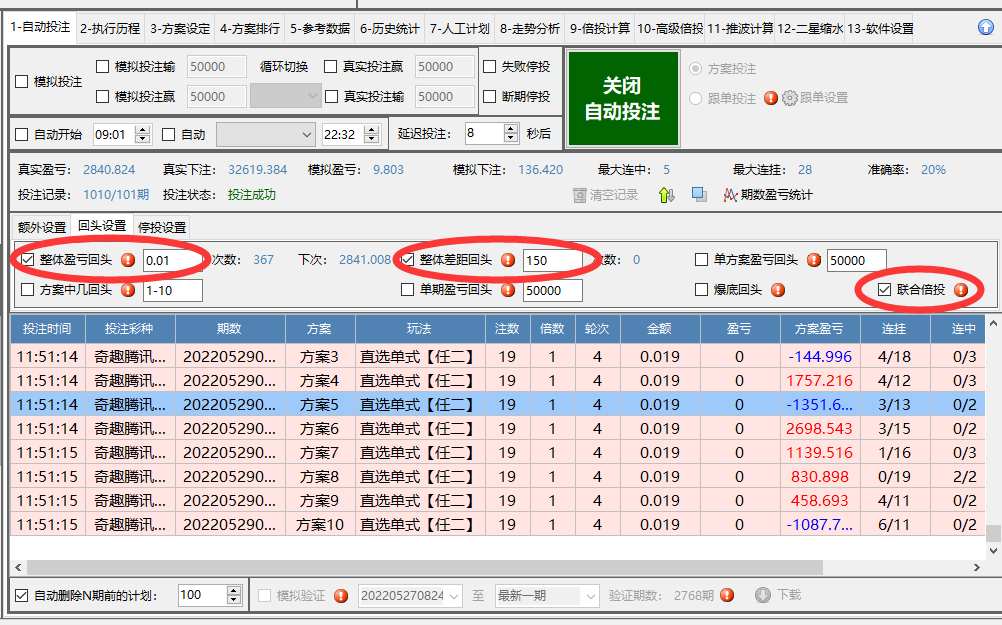The width and height of the screenshot is (1002, 625).
Task: Switch to the 3-方案设定 tab
Action: tap(180, 29)
